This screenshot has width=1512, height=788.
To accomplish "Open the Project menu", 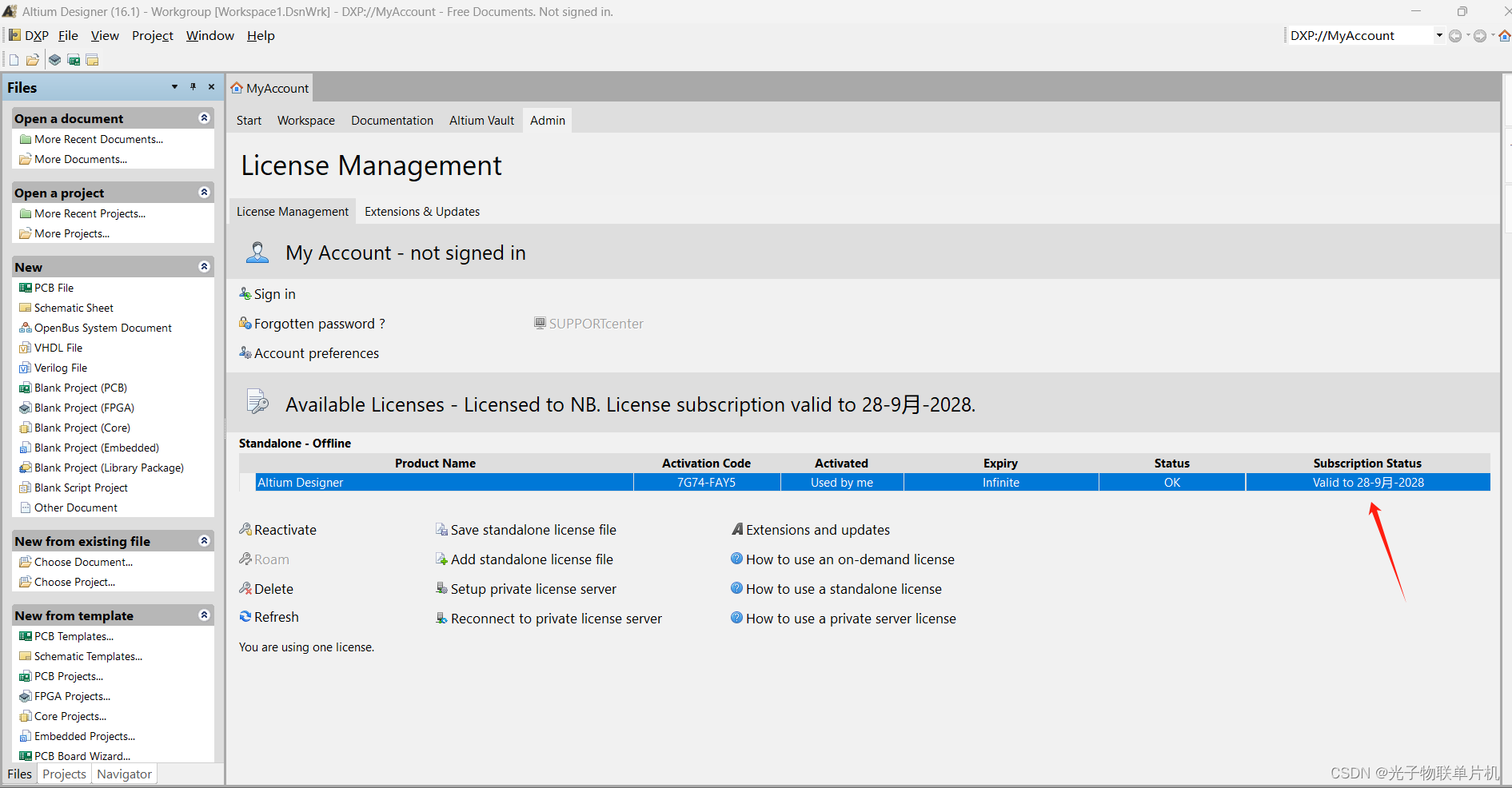I will pyautogui.click(x=153, y=35).
